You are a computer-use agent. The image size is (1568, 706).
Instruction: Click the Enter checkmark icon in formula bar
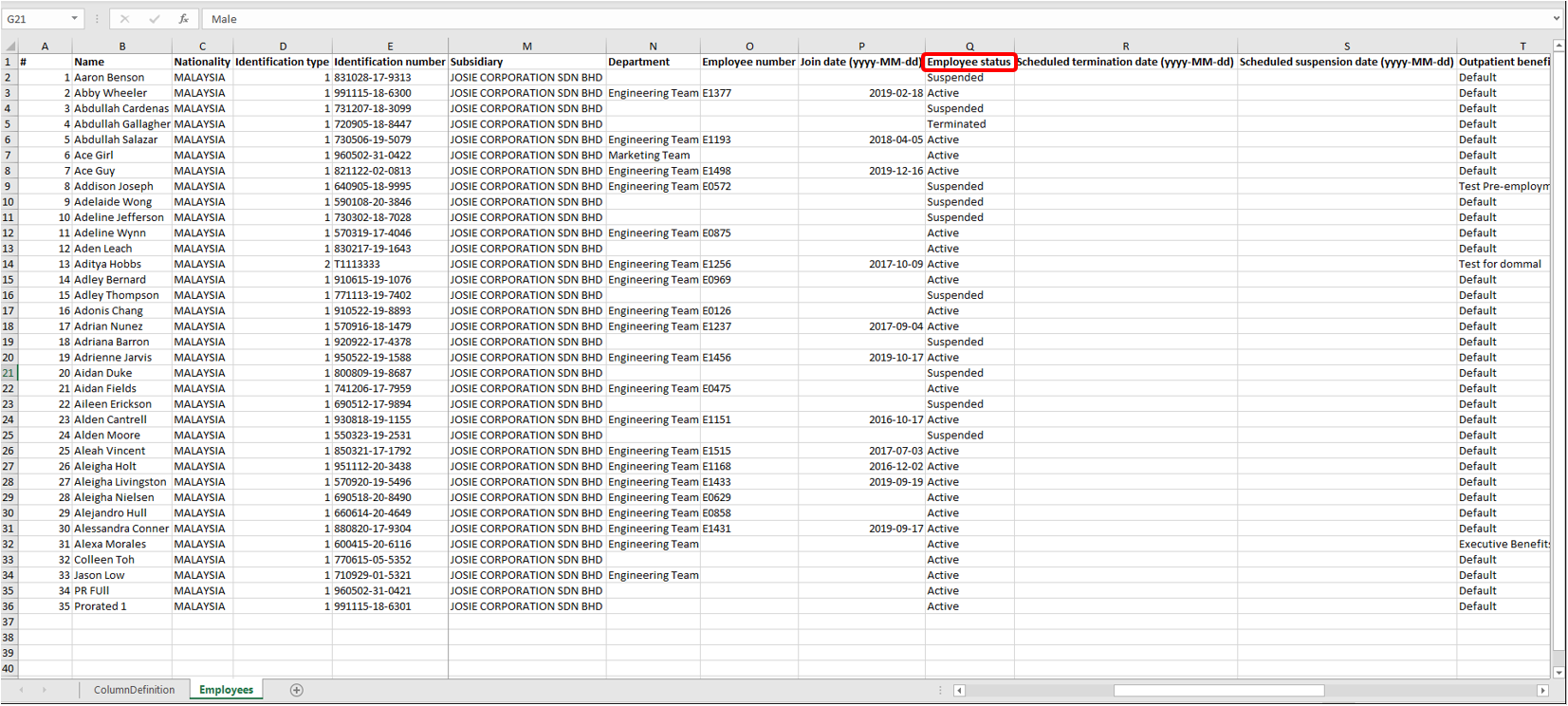[x=154, y=19]
